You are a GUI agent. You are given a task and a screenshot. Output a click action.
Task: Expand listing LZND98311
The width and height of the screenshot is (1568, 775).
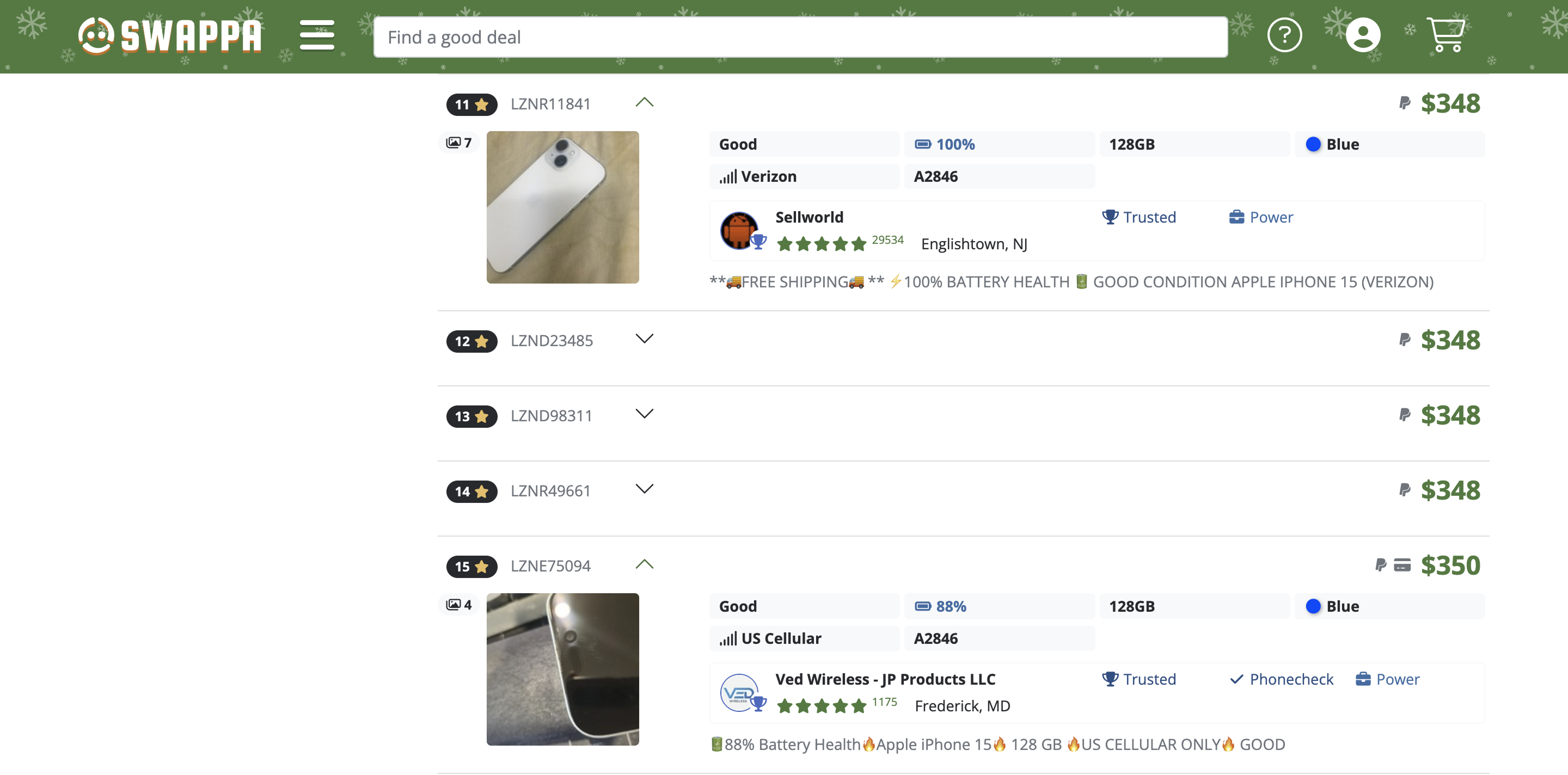[644, 414]
